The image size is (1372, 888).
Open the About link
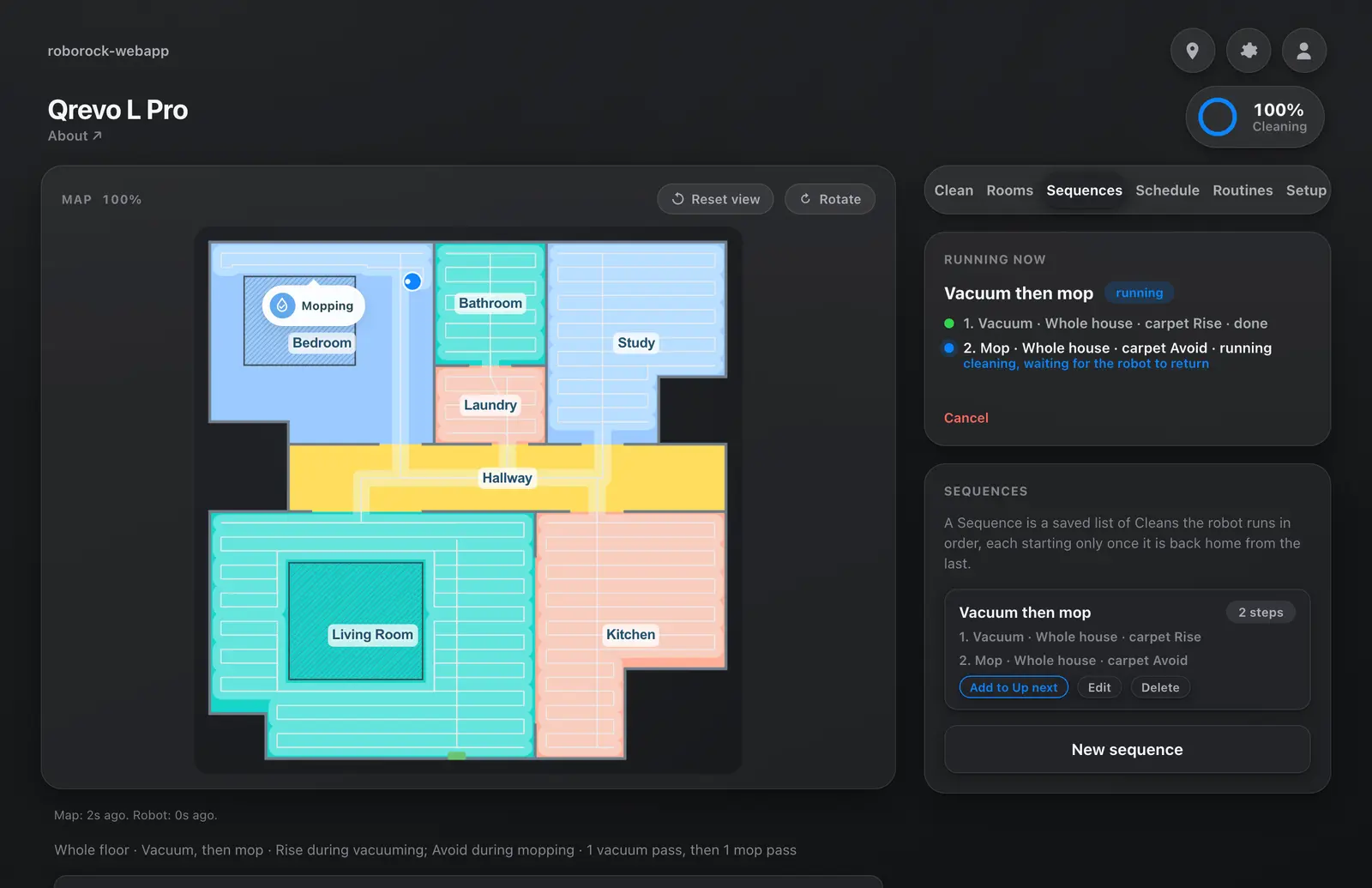tap(75, 136)
